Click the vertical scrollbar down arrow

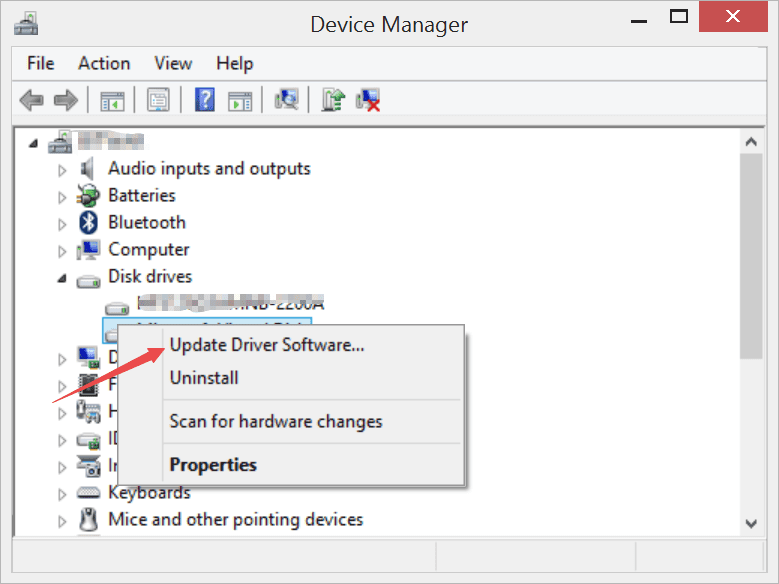(x=751, y=523)
